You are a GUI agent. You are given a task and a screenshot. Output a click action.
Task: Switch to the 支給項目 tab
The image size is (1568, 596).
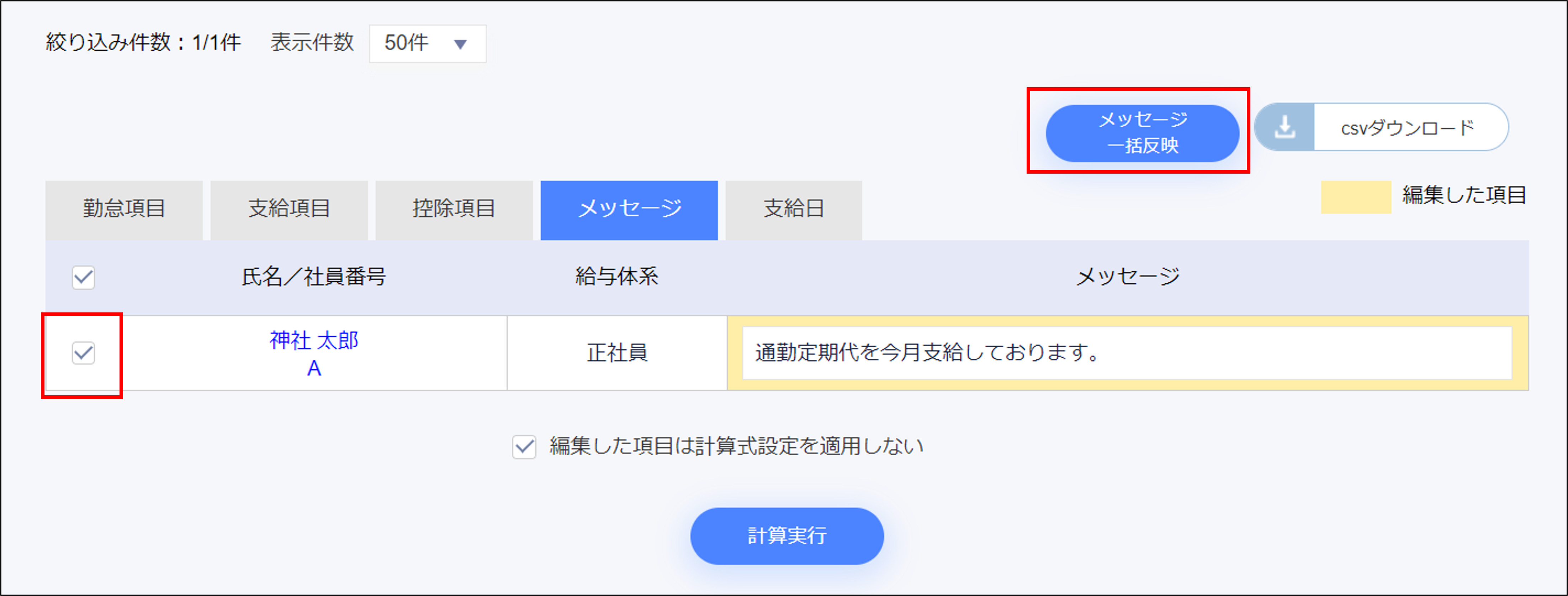click(289, 210)
